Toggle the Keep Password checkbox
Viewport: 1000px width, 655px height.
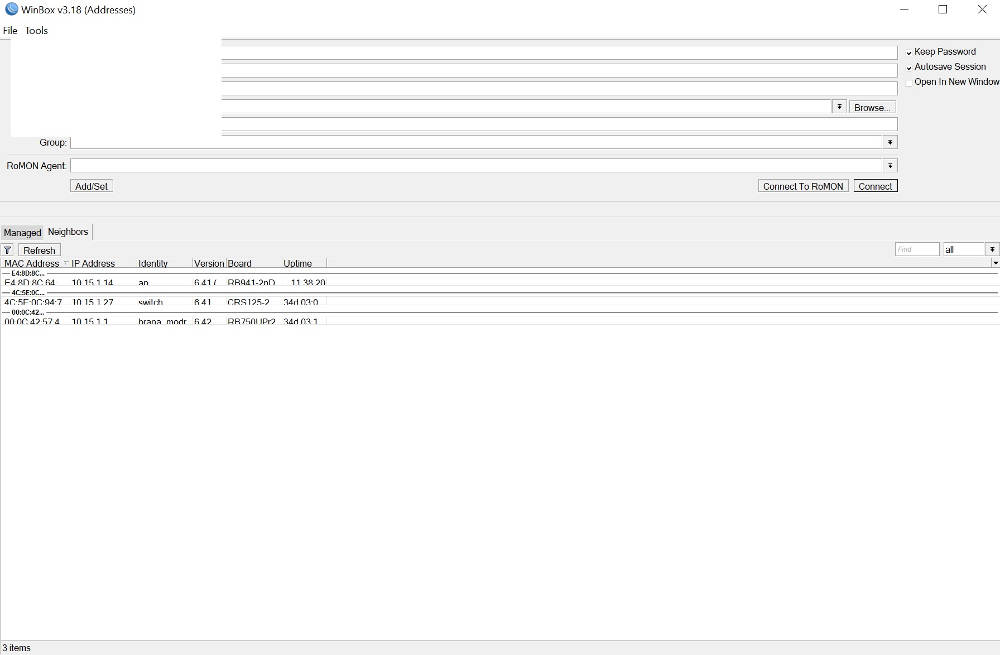click(909, 52)
